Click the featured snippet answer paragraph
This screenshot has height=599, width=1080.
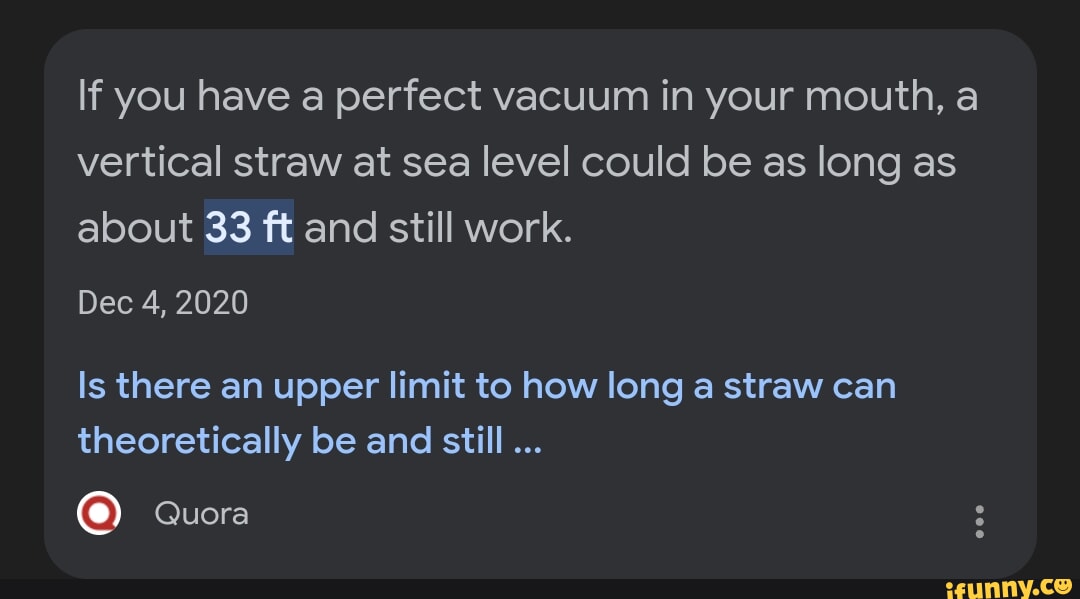[520, 160]
